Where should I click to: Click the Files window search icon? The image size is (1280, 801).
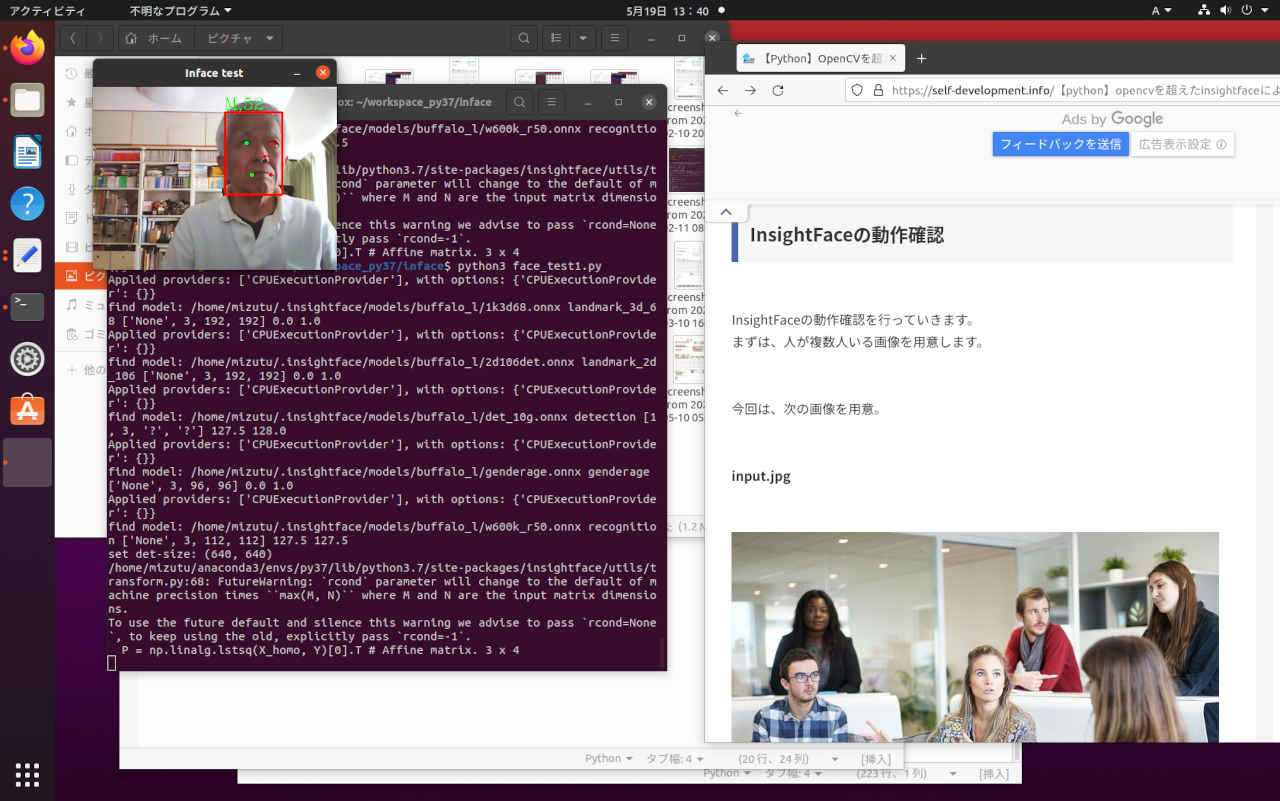[x=523, y=39]
